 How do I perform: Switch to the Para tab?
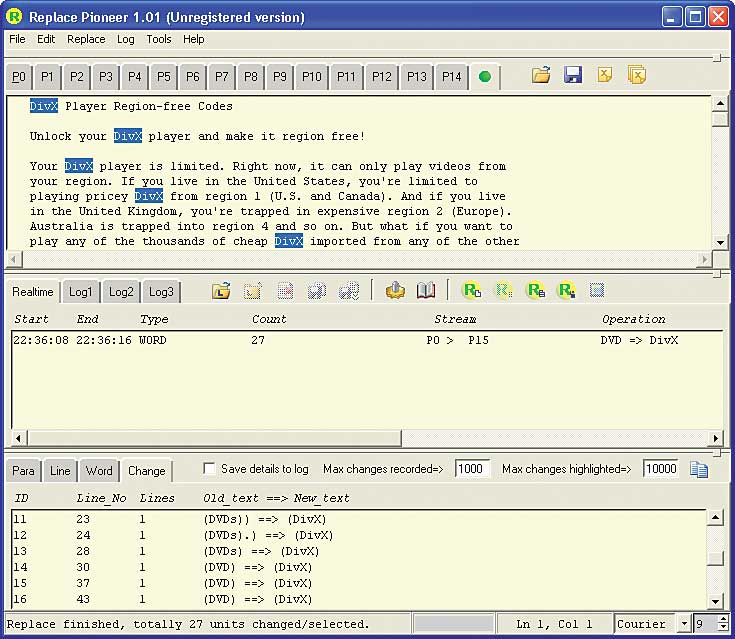23,471
